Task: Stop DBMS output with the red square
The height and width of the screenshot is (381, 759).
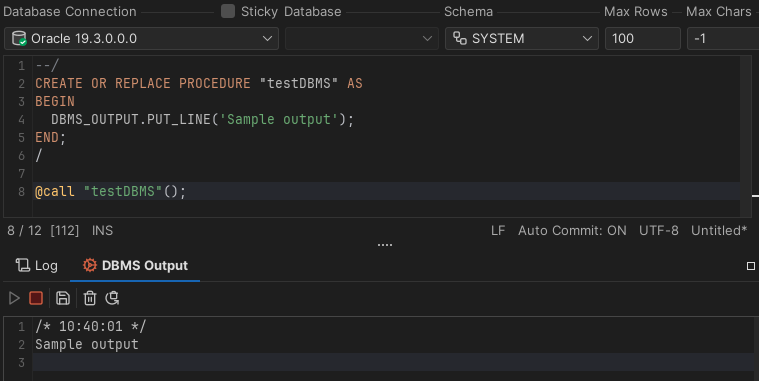Action: click(36, 298)
